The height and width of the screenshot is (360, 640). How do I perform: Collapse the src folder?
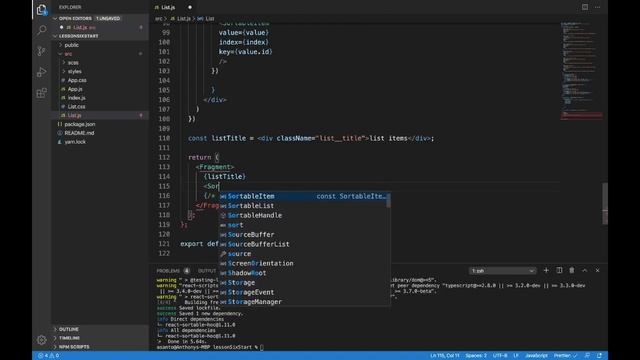tap(60, 54)
